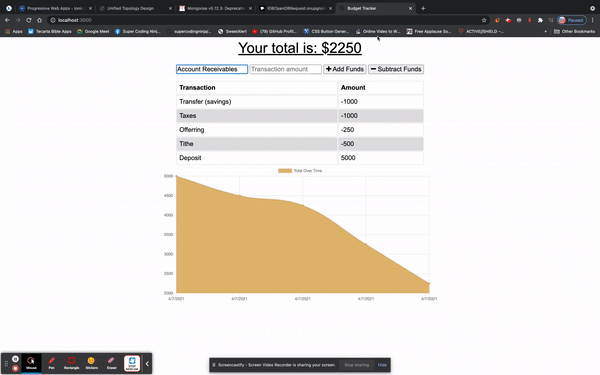Select the Pen tool in Screencastify toolbar
The image size is (600, 375).
[51, 363]
